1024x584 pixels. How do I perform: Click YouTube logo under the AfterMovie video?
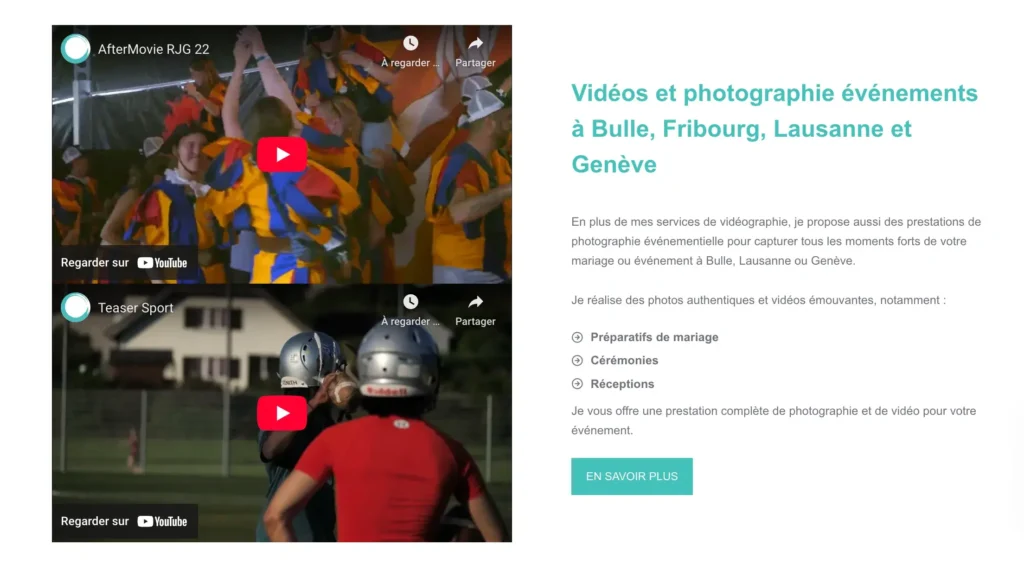(x=163, y=263)
